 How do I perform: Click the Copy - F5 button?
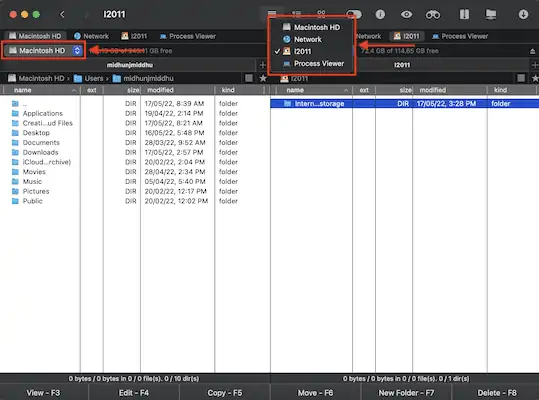coord(224,392)
